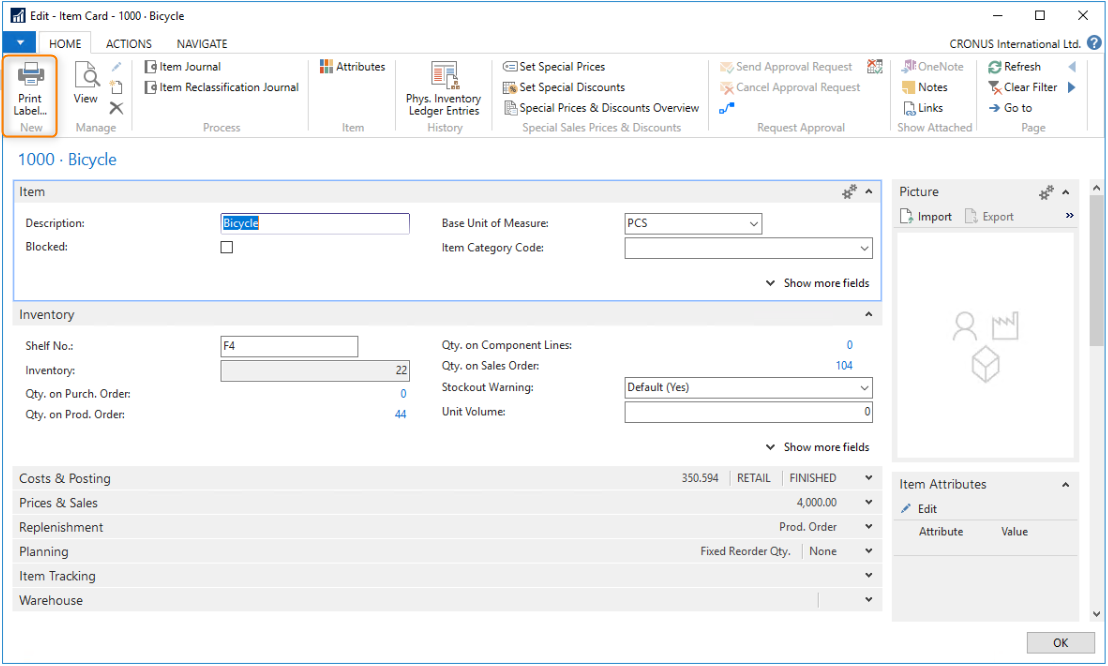The height and width of the screenshot is (666, 1108).
Task: Open Special Prices & Discounts Overview
Action: (x=601, y=107)
